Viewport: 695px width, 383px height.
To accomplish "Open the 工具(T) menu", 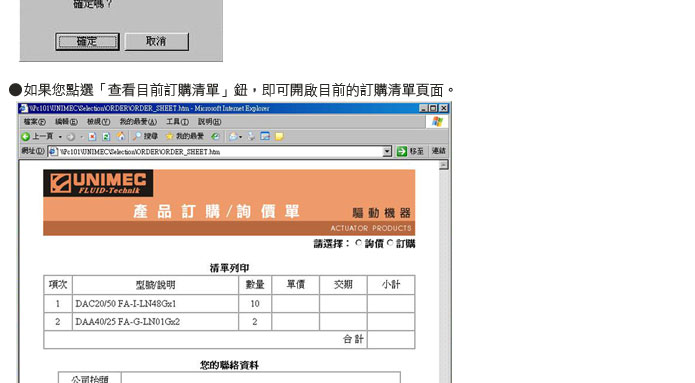I will [x=177, y=121].
